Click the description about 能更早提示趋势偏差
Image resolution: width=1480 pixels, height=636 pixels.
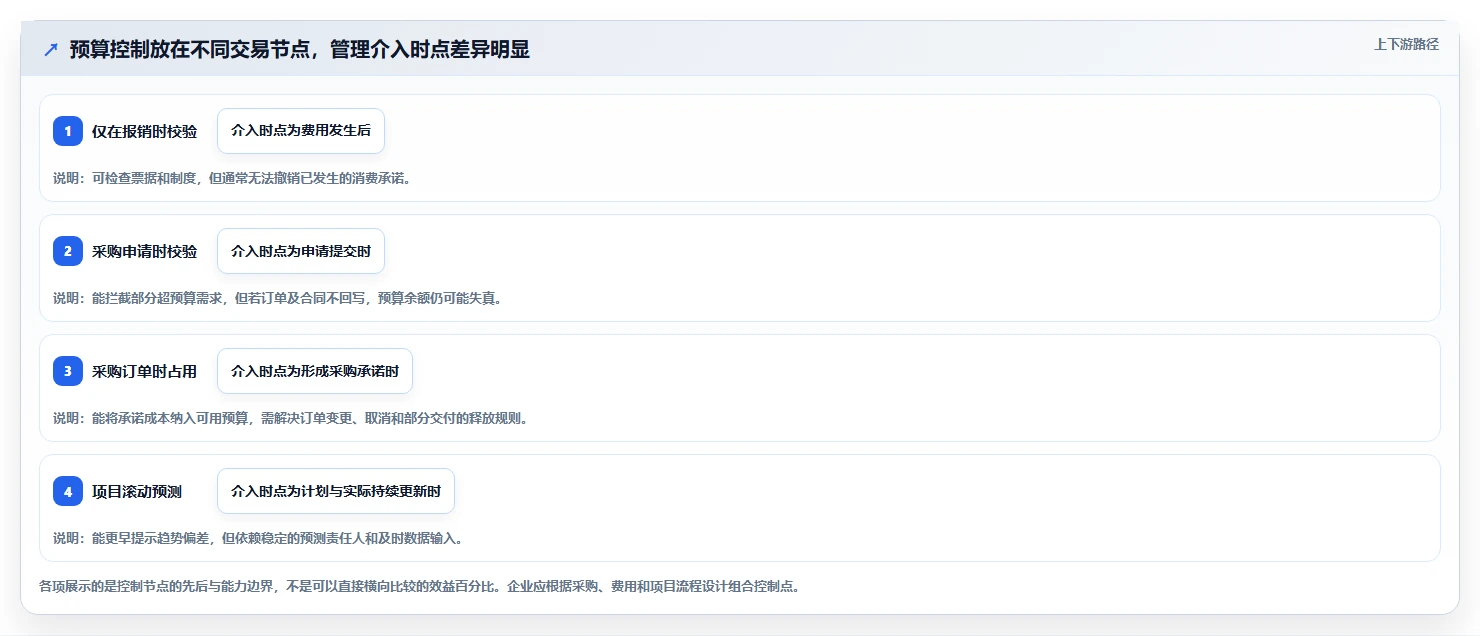tap(258, 538)
